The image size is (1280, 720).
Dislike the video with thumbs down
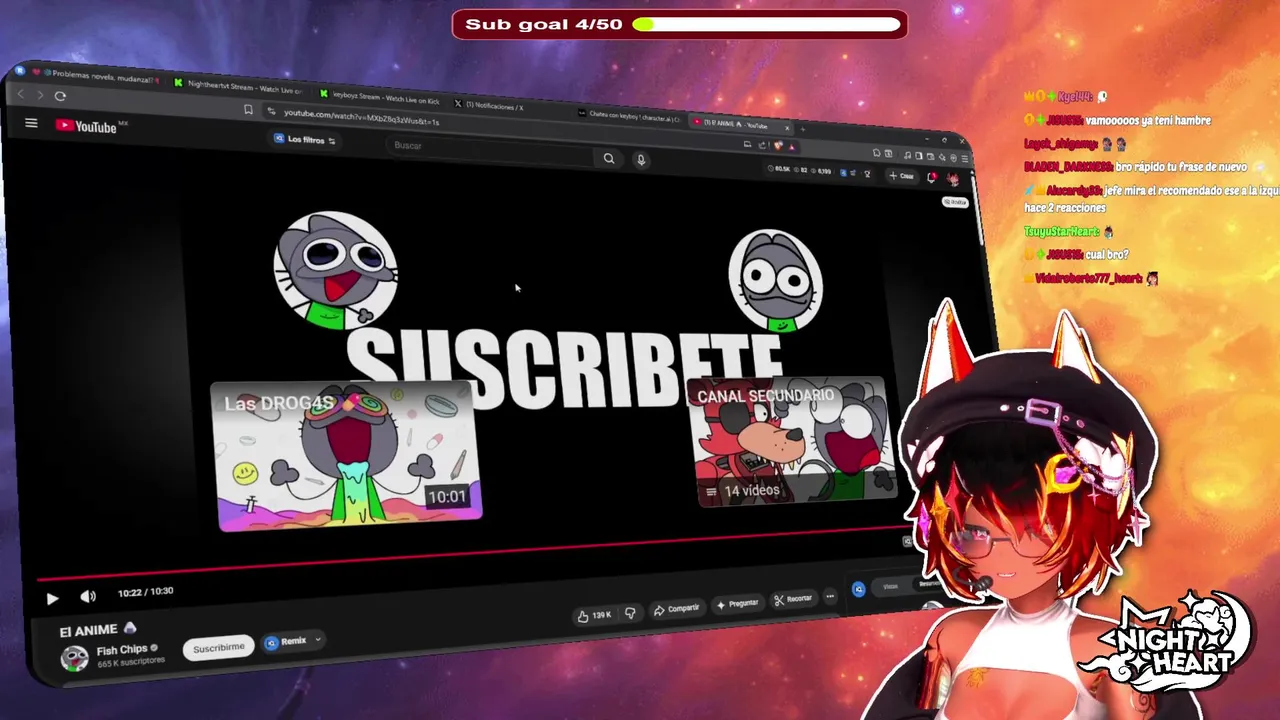click(630, 613)
